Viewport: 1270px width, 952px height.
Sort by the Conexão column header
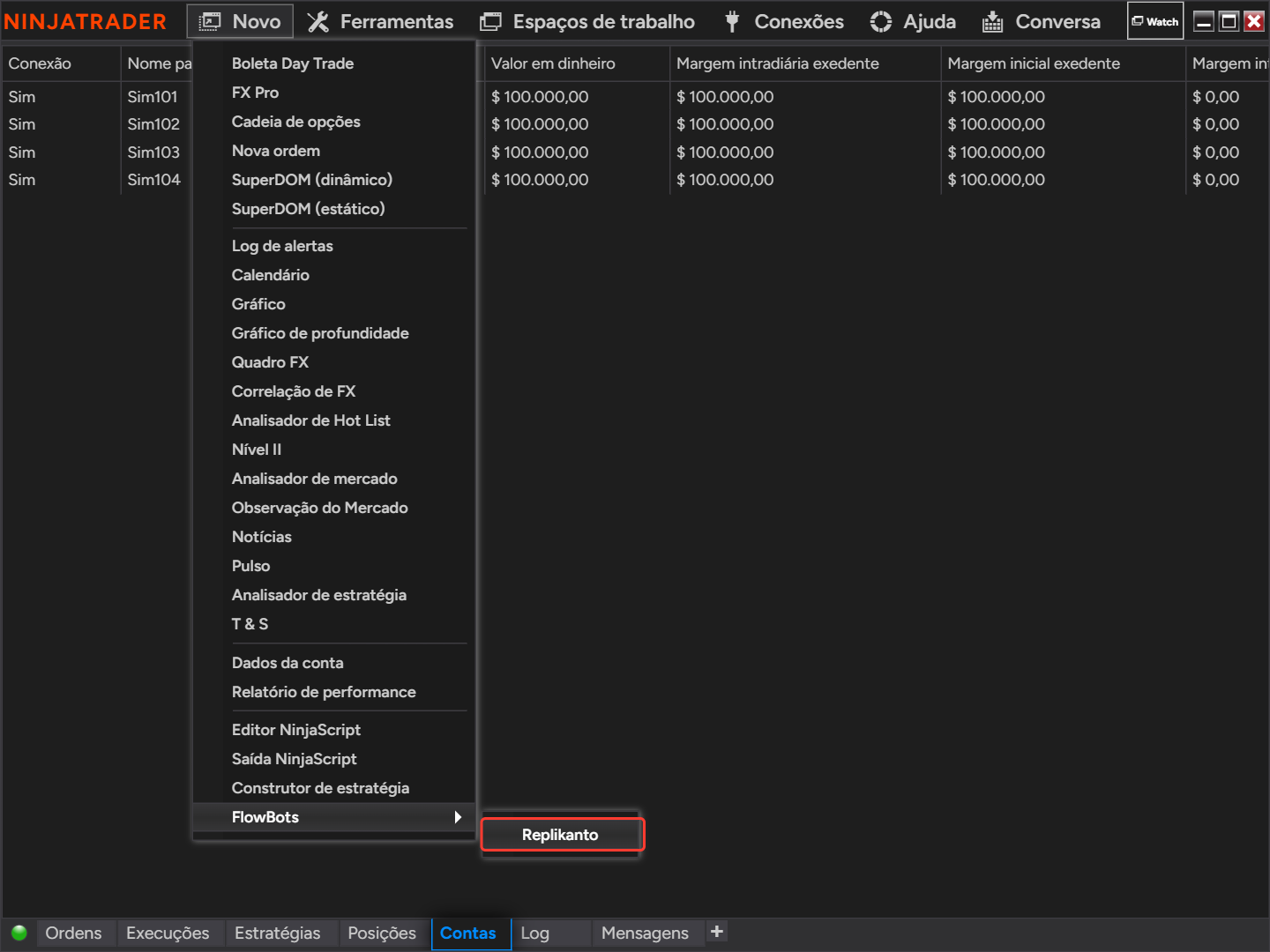[x=61, y=63]
